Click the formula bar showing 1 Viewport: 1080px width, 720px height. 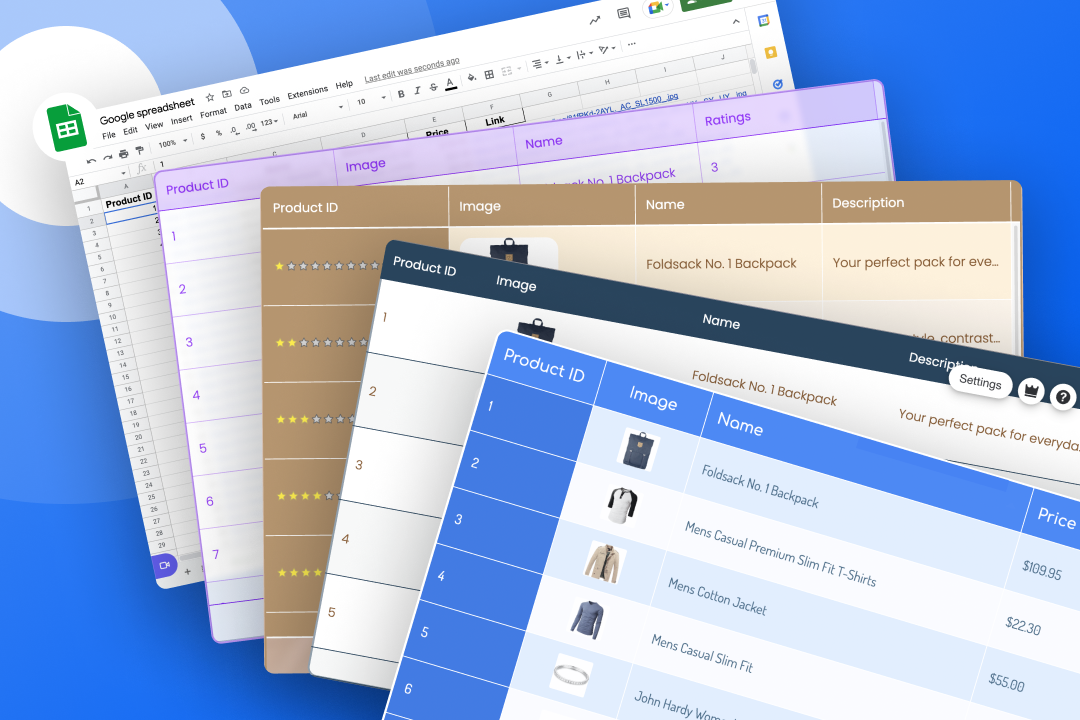click(x=162, y=164)
